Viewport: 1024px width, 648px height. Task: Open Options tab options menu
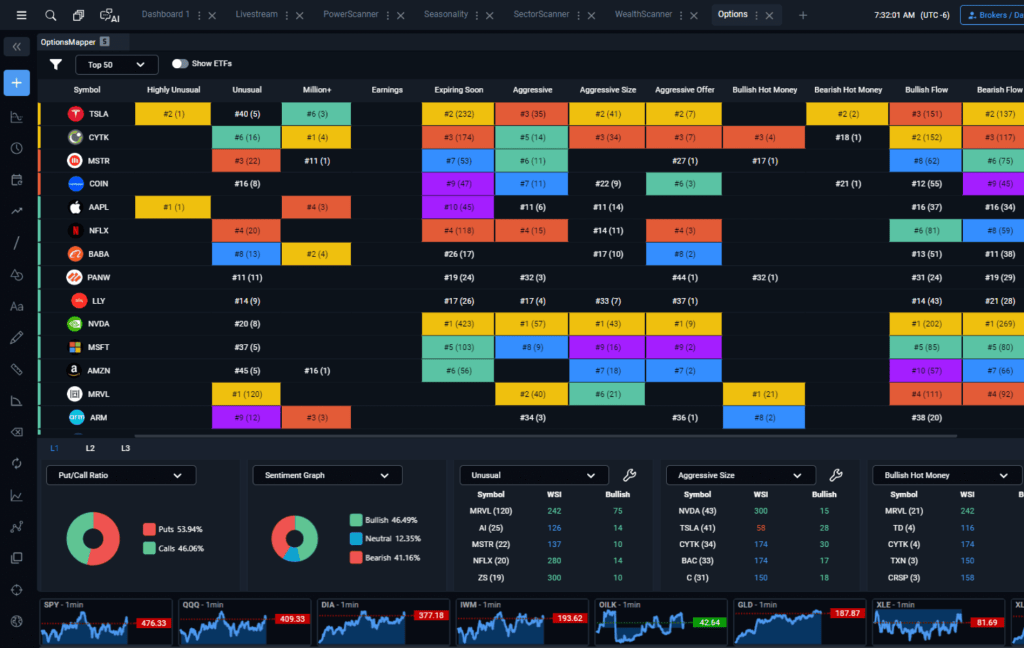(756, 15)
